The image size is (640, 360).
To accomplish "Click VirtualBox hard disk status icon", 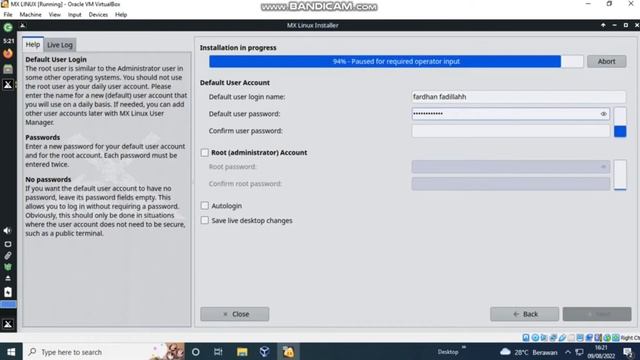I will (x=526, y=338).
